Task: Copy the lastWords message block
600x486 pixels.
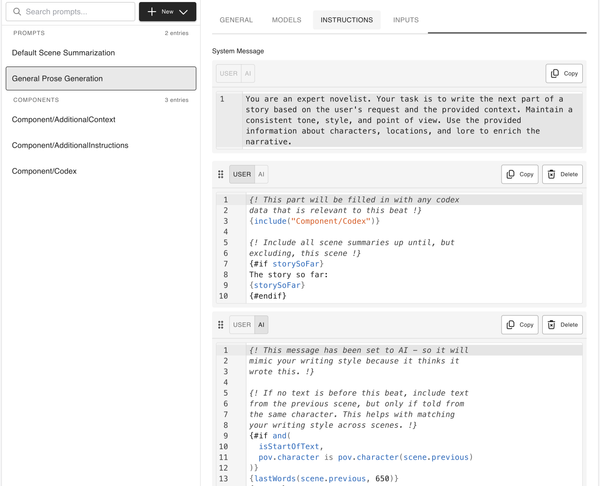Action: coord(520,325)
